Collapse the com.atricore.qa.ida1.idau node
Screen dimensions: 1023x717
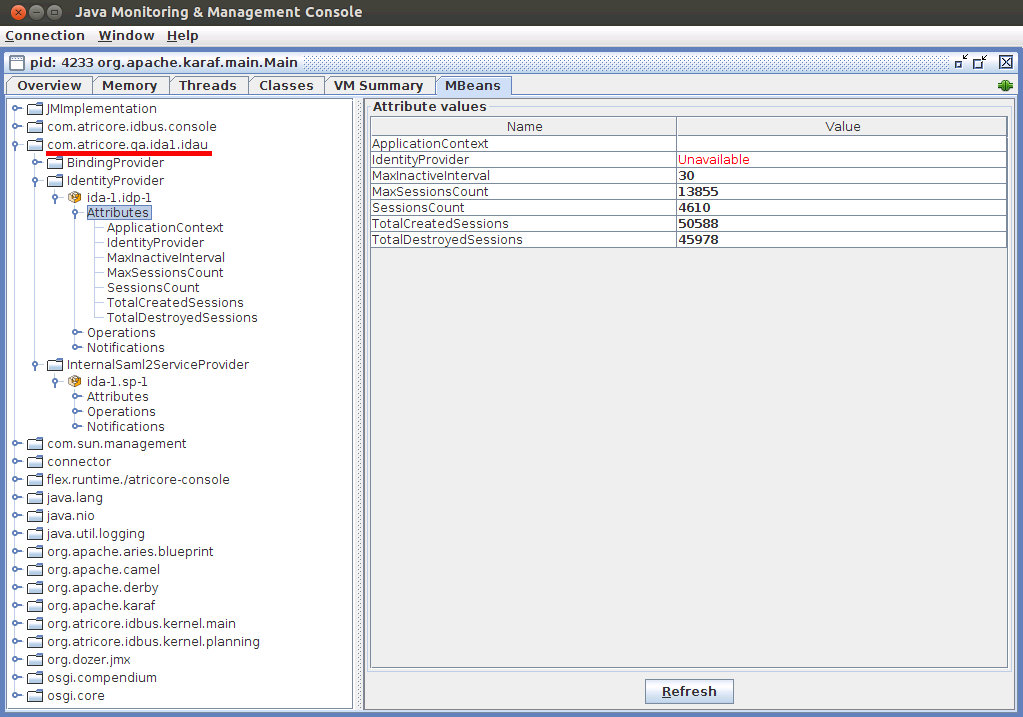(x=15, y=145)
